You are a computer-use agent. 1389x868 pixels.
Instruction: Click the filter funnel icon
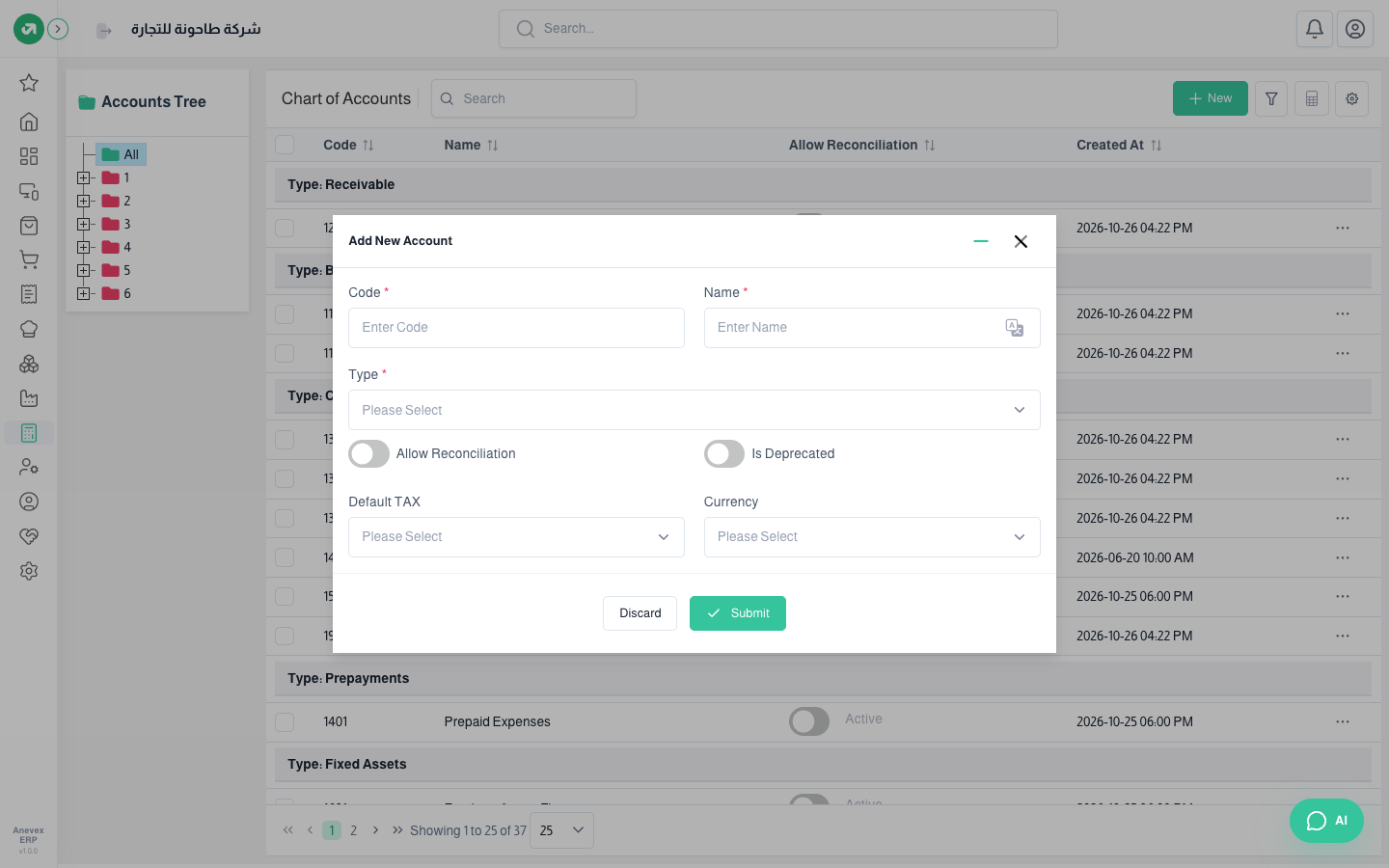(x=1271, y=98)
